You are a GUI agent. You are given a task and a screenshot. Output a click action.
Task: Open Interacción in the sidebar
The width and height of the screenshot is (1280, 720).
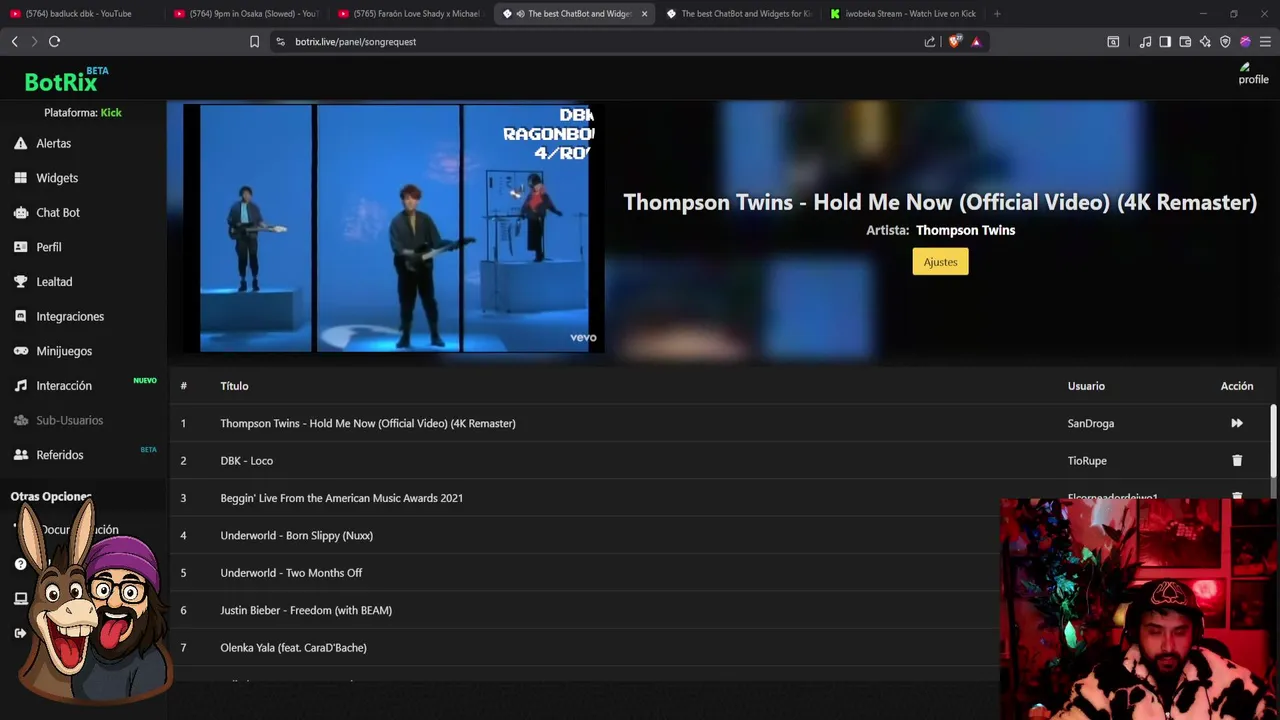coord(64,386)
